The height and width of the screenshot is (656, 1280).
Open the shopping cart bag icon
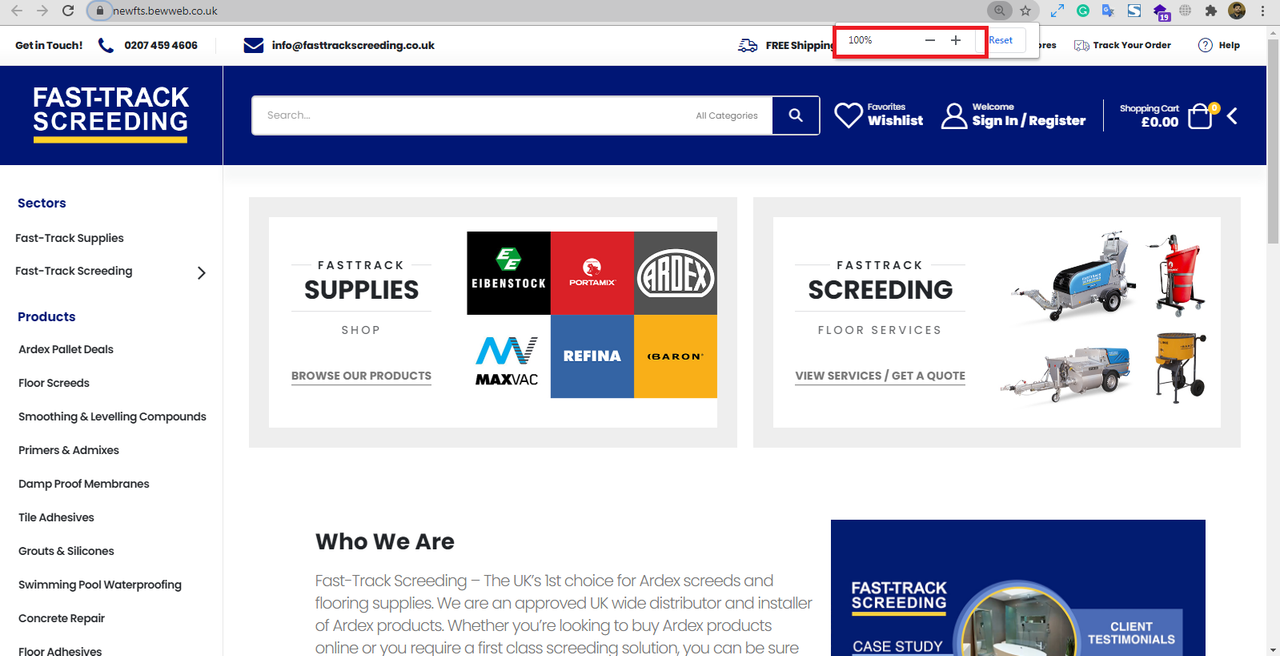[1201, 116]
